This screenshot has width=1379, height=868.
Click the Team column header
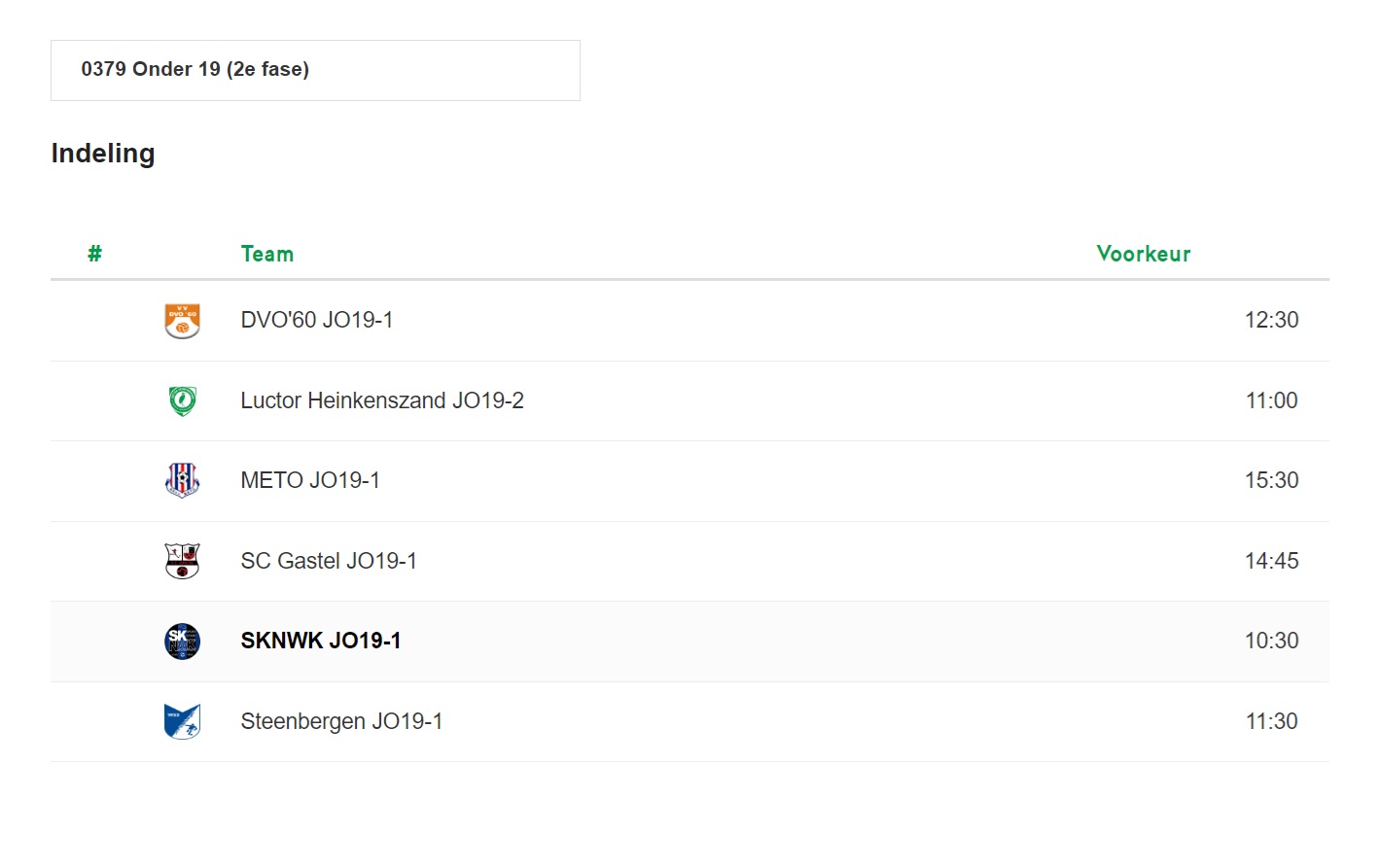point(267,254)
